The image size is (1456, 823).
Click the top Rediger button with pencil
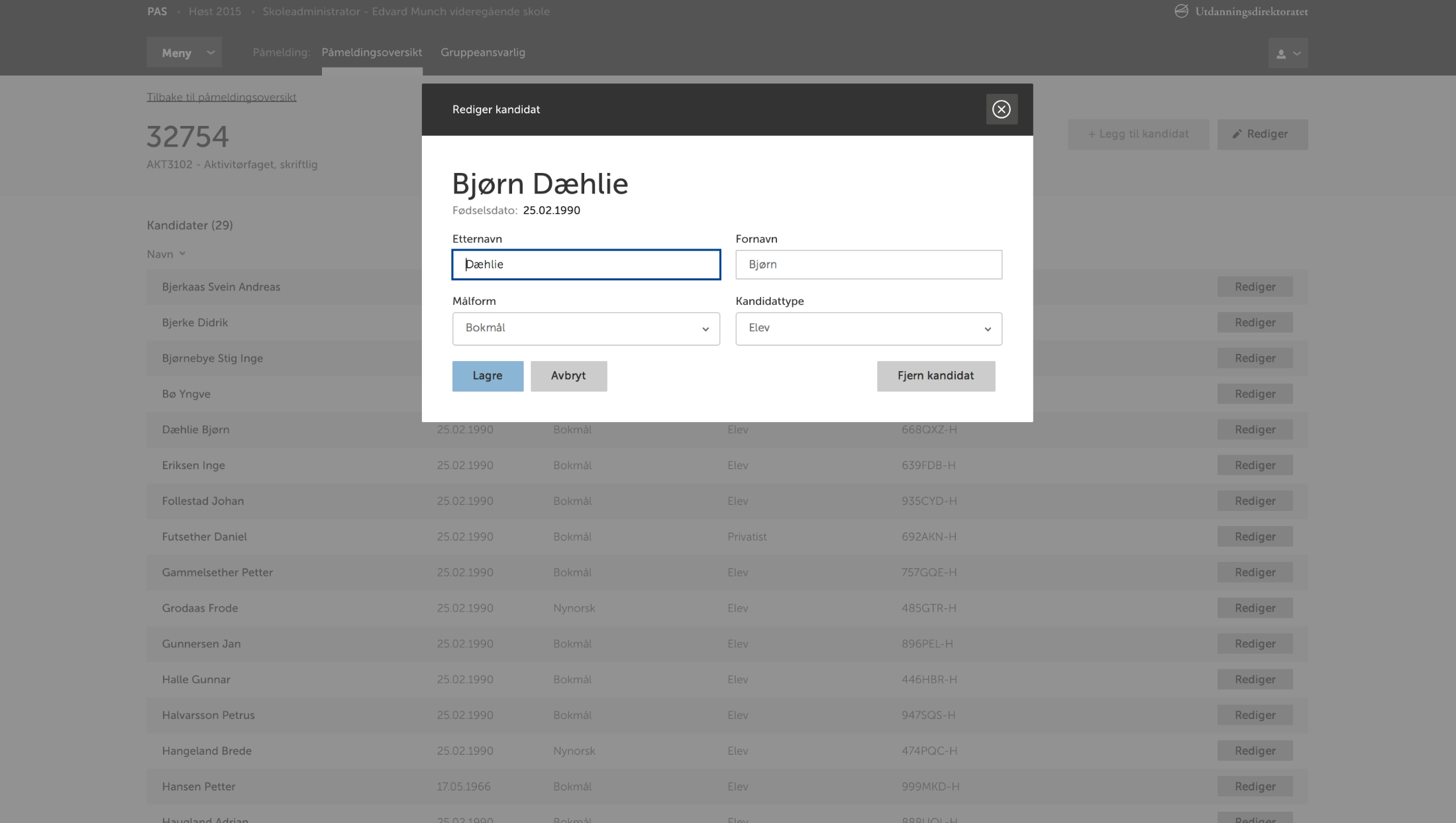1262,134
